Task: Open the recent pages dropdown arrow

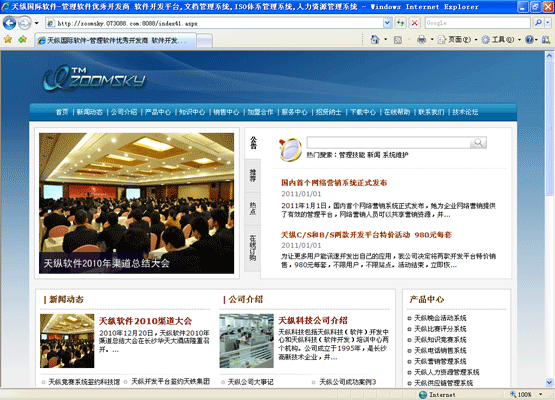Action: point(36,23)
